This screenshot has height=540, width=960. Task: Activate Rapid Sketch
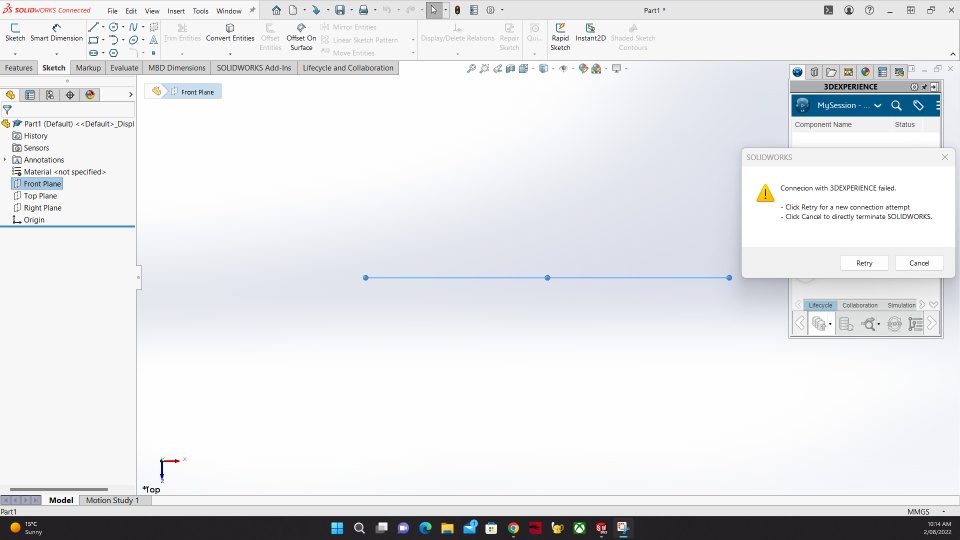tap(560, 37)
